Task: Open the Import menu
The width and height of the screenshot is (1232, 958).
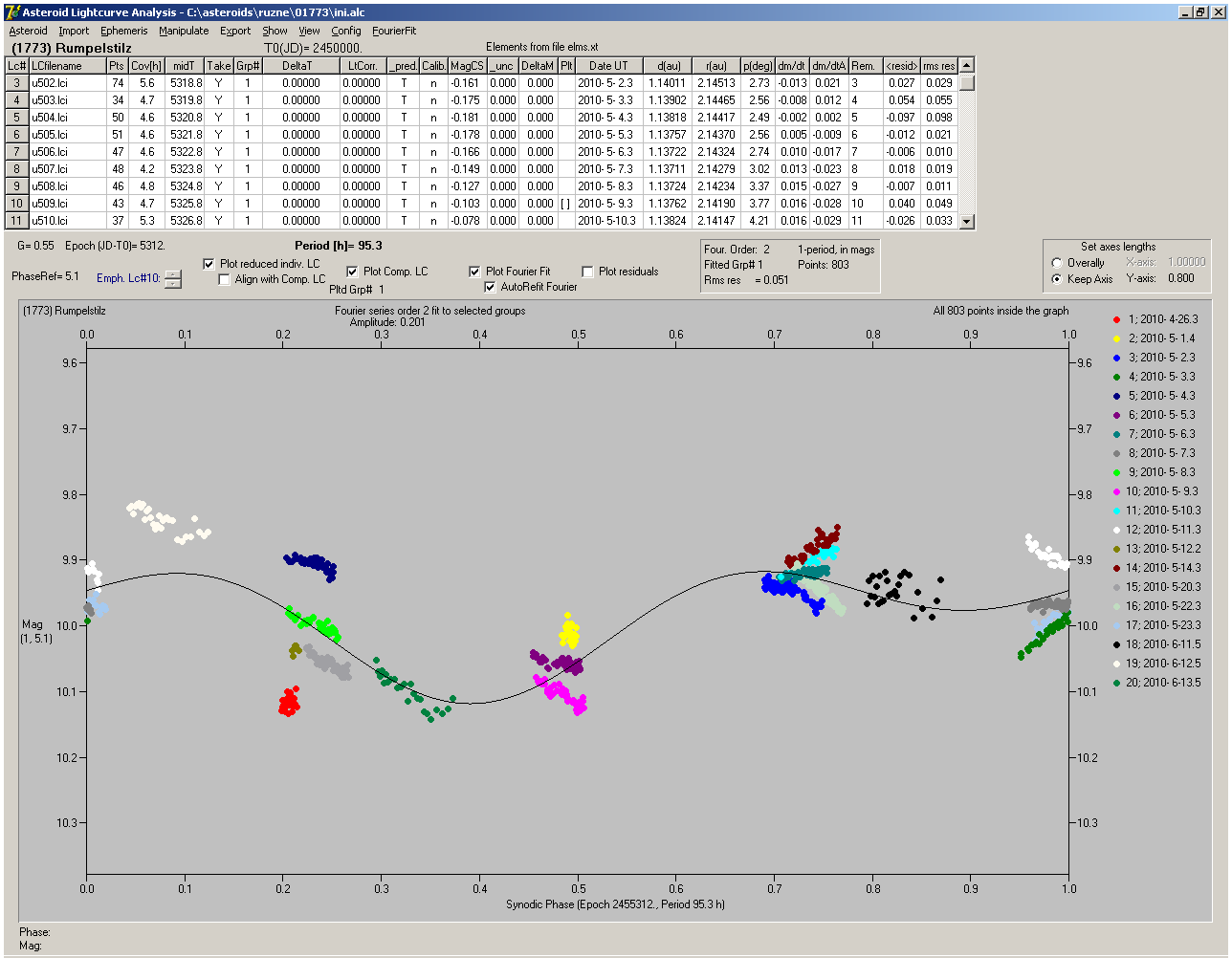Action: (74, 31)
